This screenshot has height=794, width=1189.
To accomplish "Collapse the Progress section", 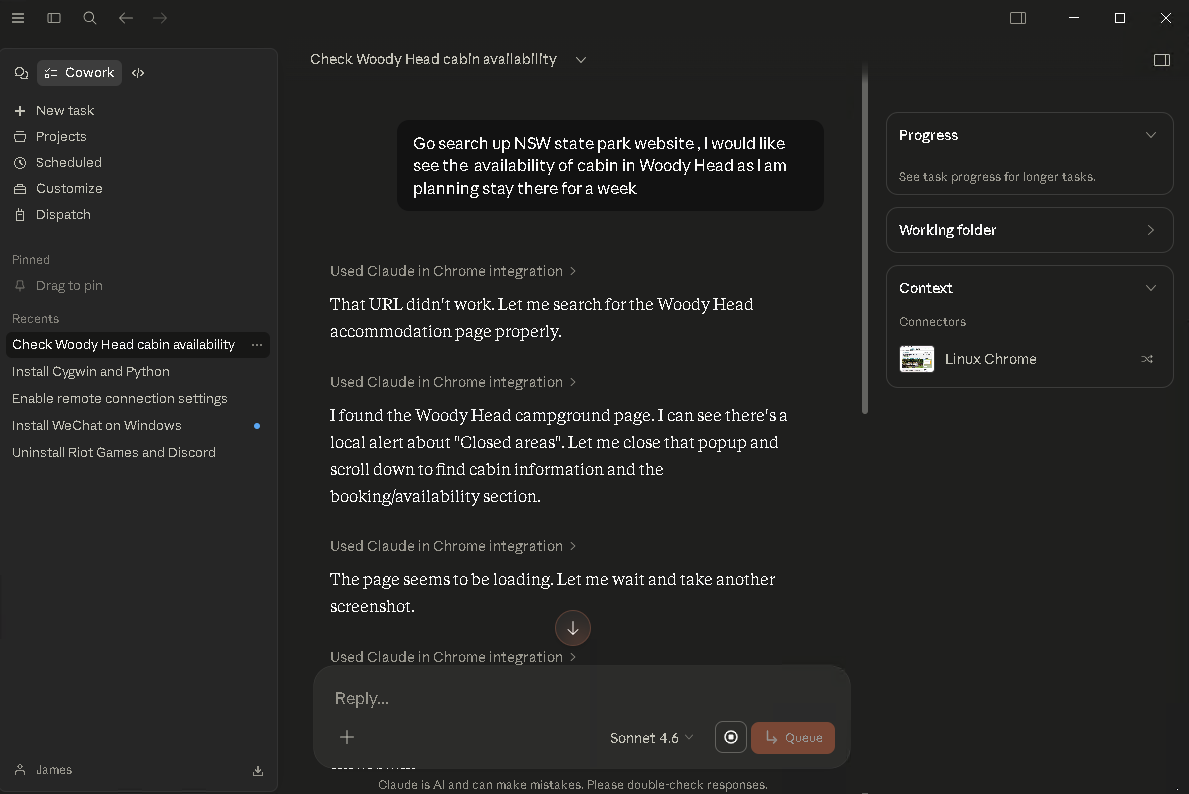I will [x=1151, y=135].
